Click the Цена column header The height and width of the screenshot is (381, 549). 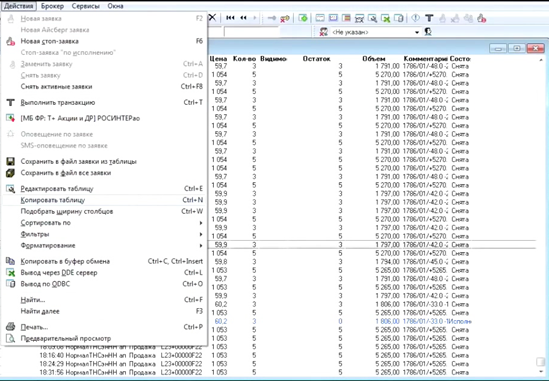pos(218,59)
